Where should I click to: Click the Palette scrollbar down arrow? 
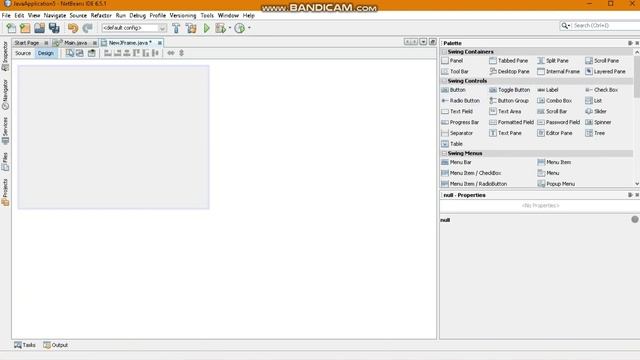coord(637,184)
